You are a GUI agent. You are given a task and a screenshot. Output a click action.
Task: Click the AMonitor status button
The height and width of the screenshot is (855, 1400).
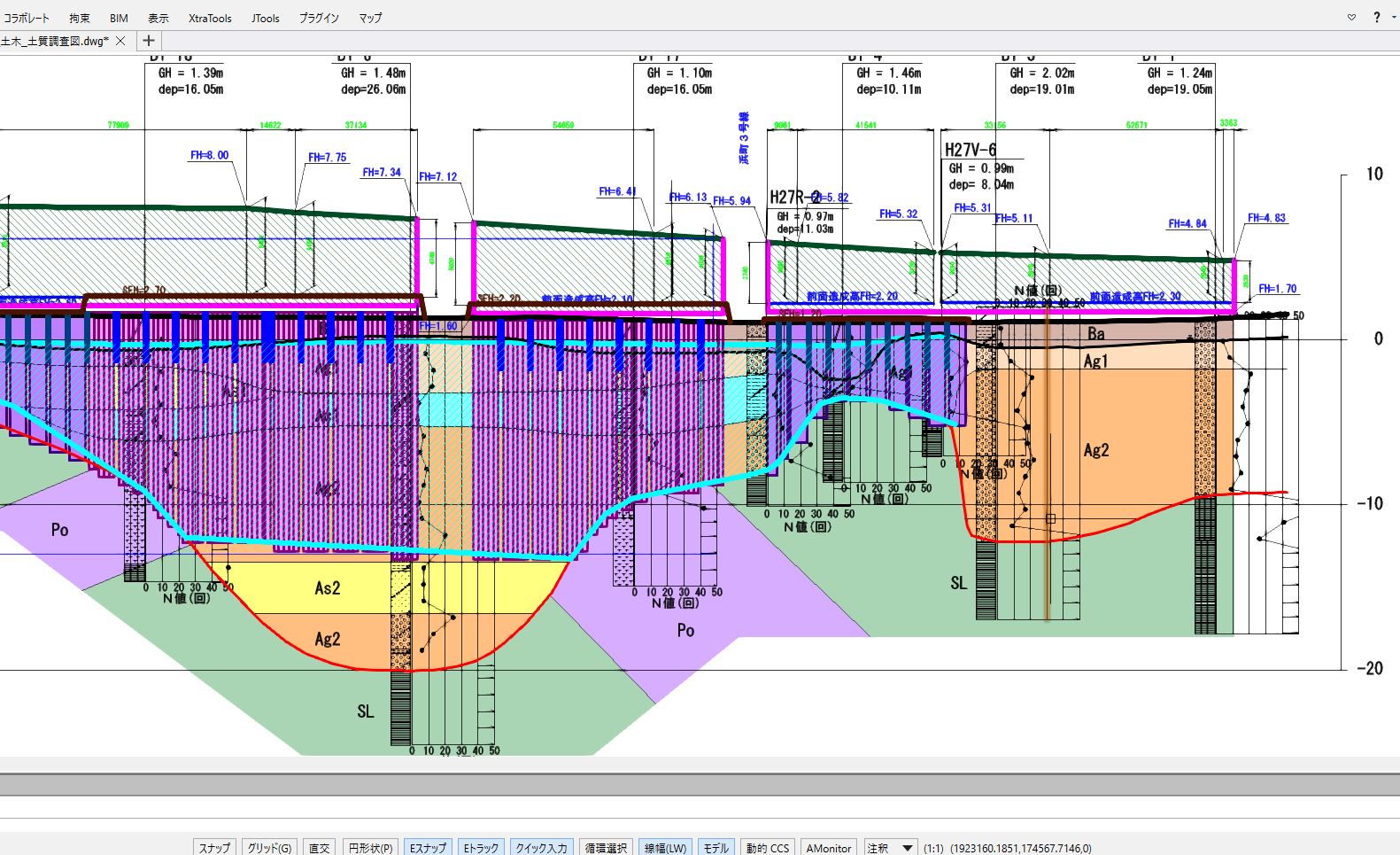tap(829, 848)
